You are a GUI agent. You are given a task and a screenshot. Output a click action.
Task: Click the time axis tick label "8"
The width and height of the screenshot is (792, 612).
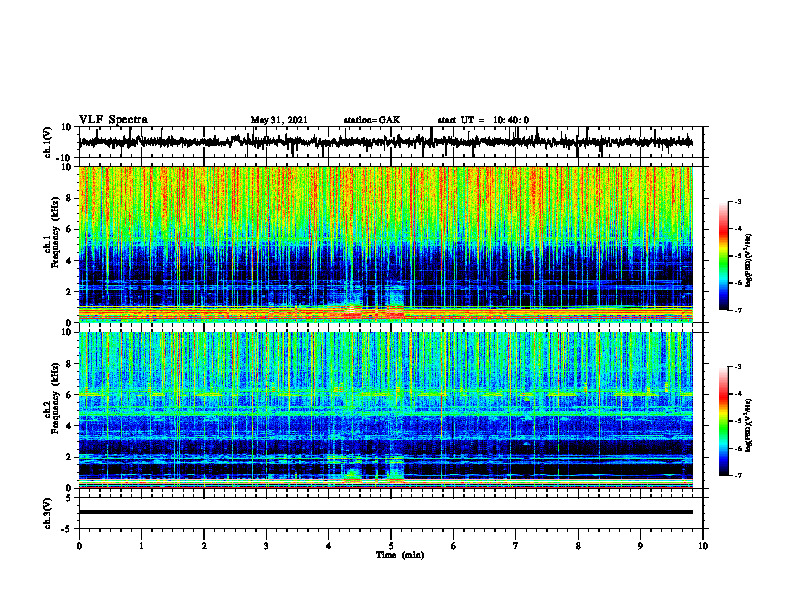click(x=578, y=546)
